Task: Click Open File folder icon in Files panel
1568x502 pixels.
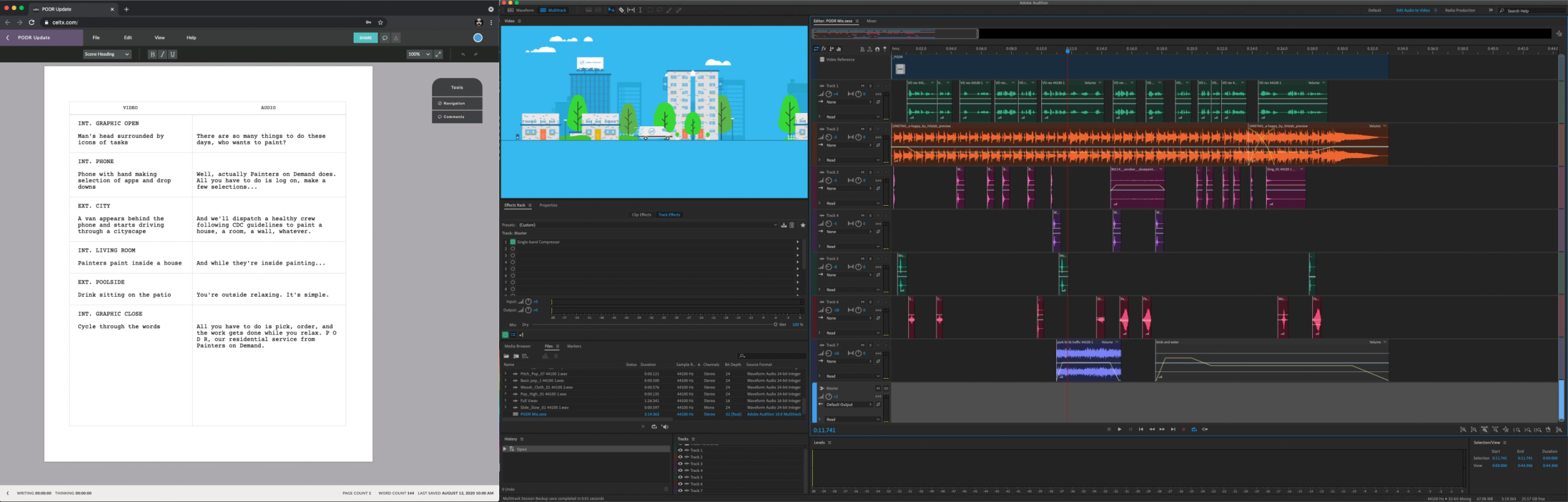Action: pos(506,356)
